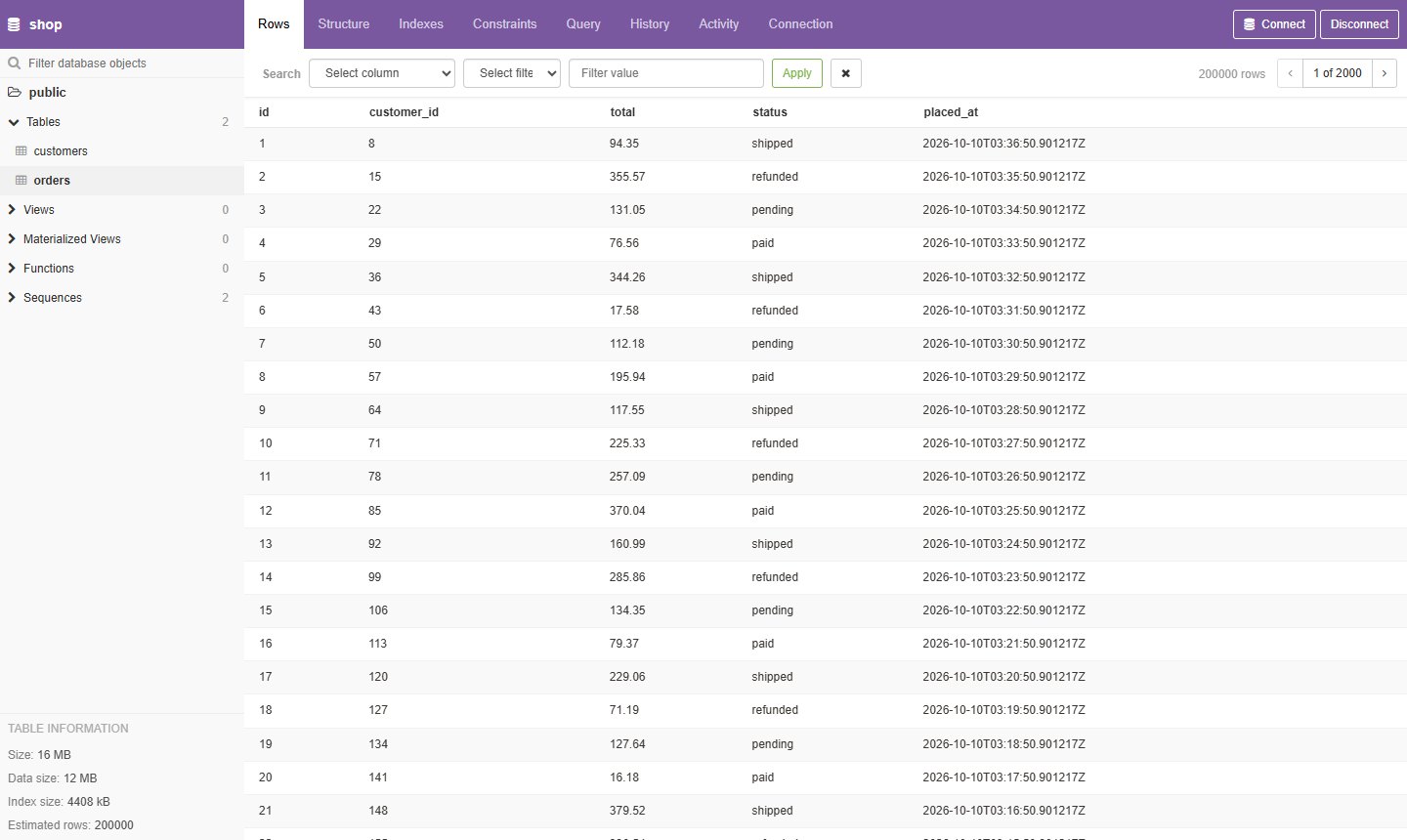Collapse the Tables tree section

tap(14, 122)
